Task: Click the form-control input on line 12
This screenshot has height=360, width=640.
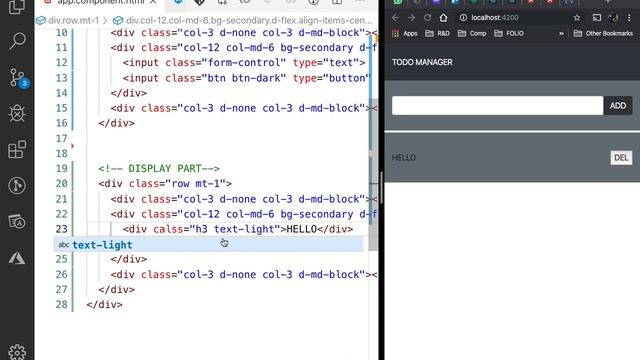Action: [244, 63]
